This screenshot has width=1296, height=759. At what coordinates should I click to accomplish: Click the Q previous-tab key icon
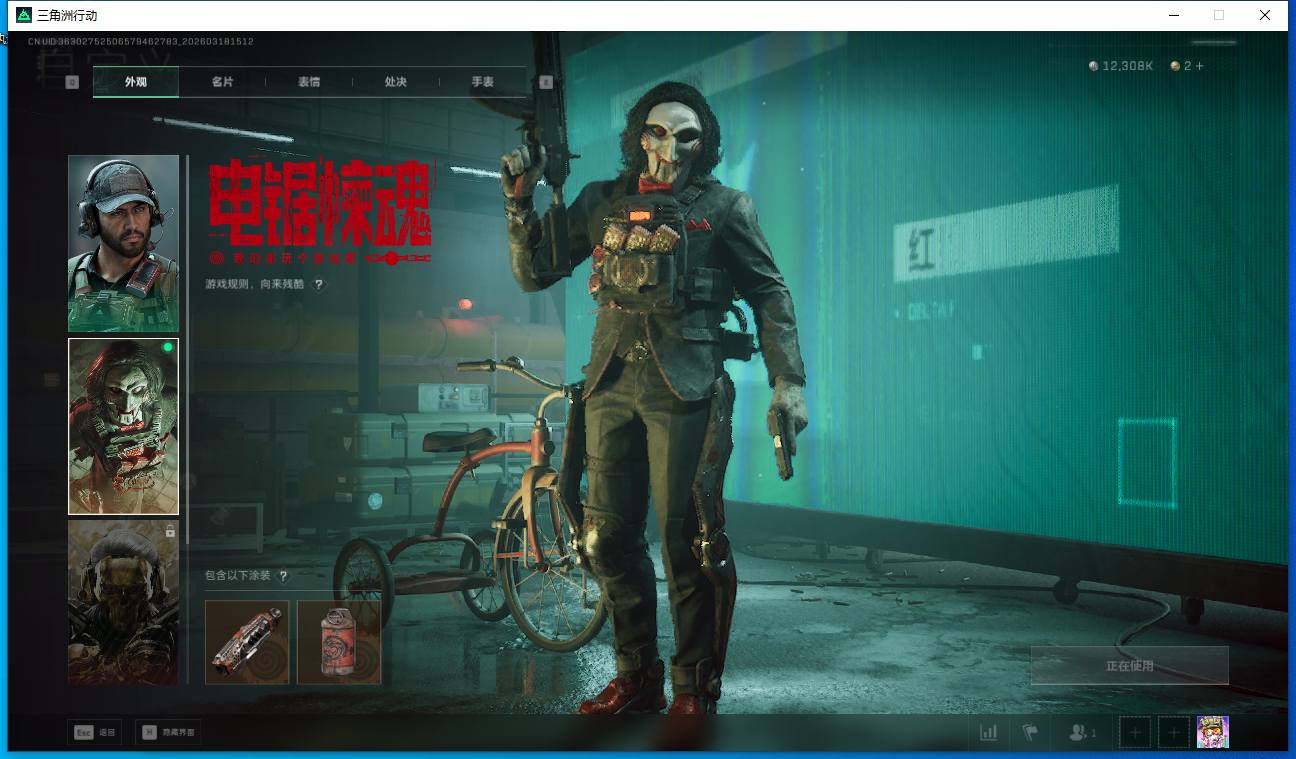72,82
